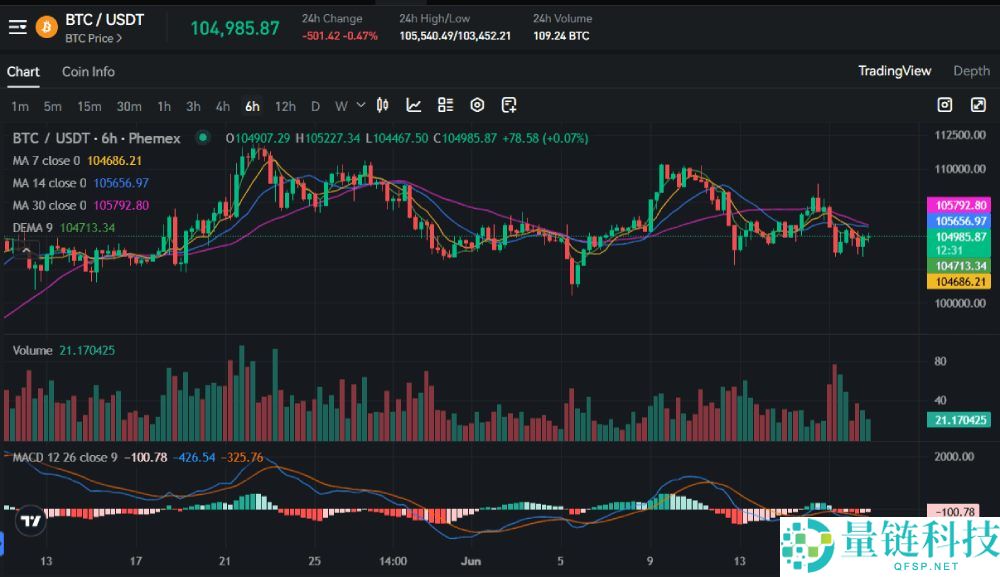Select the 15m timeframe
Screen dimensions: 1000x577
[89, 106]
